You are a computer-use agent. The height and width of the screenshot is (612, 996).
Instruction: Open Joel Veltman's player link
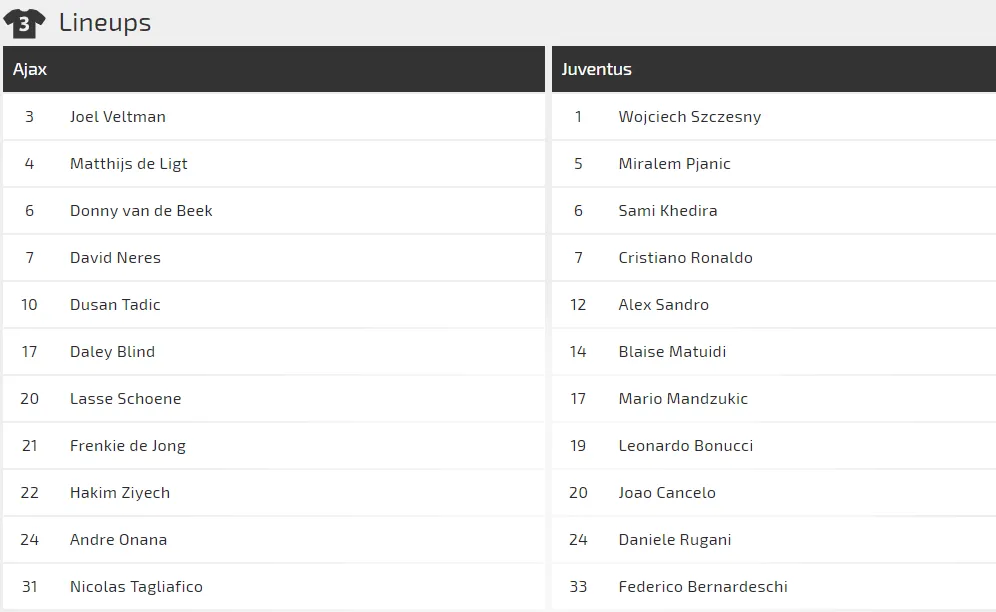tap(118, 117)
